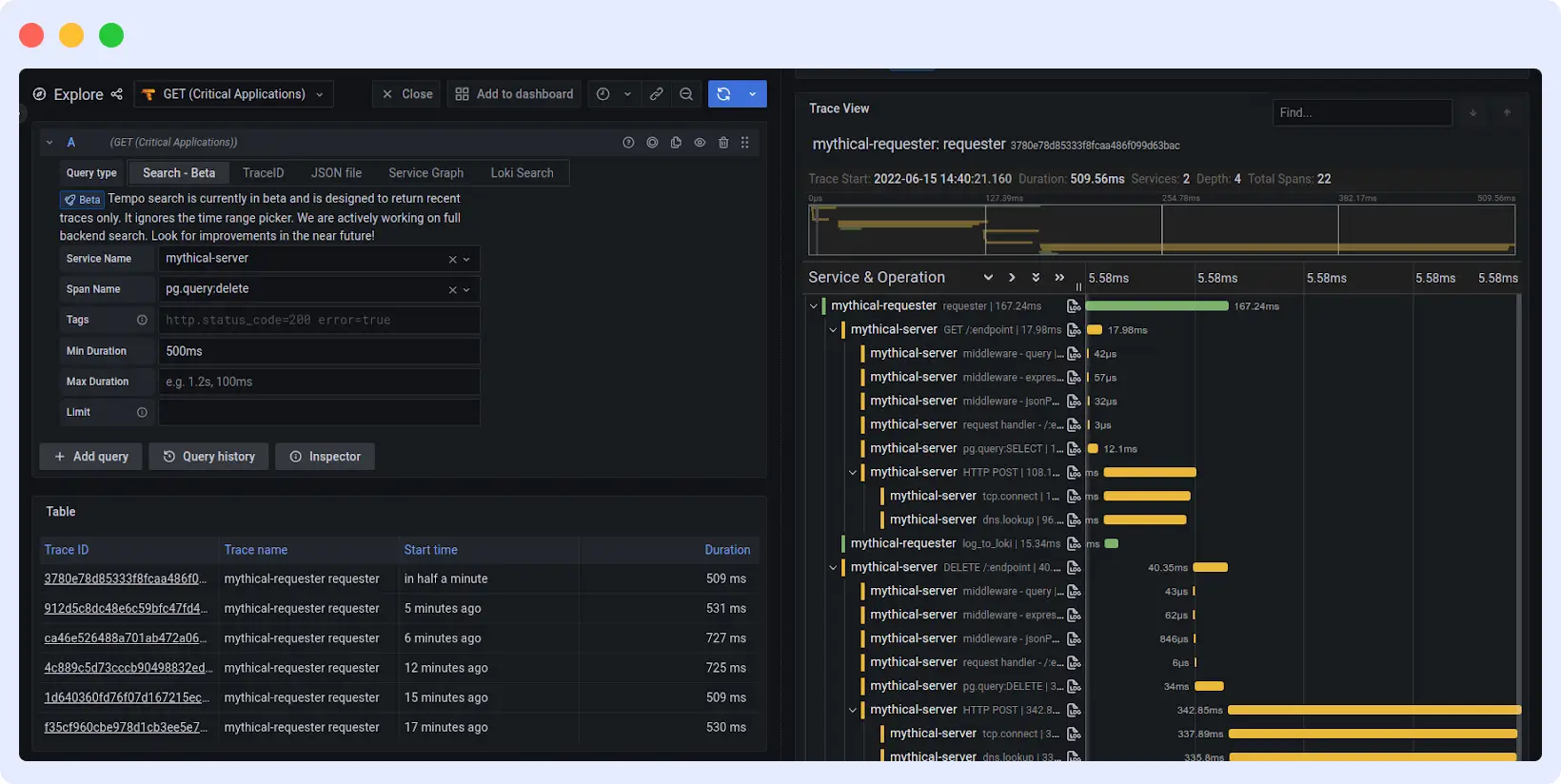Collapse the DELETE /:endpoint span
This screenshot has height=784, width=1561.
833,568
